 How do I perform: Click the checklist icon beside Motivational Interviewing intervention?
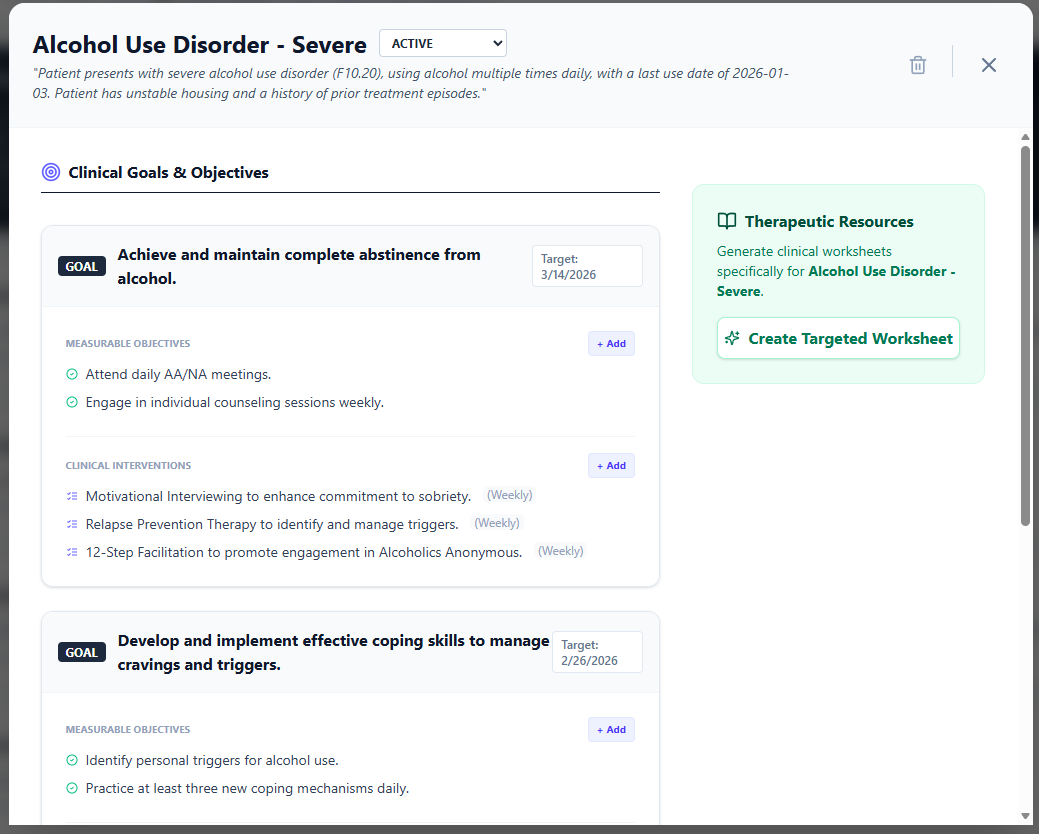coord(71,495)
